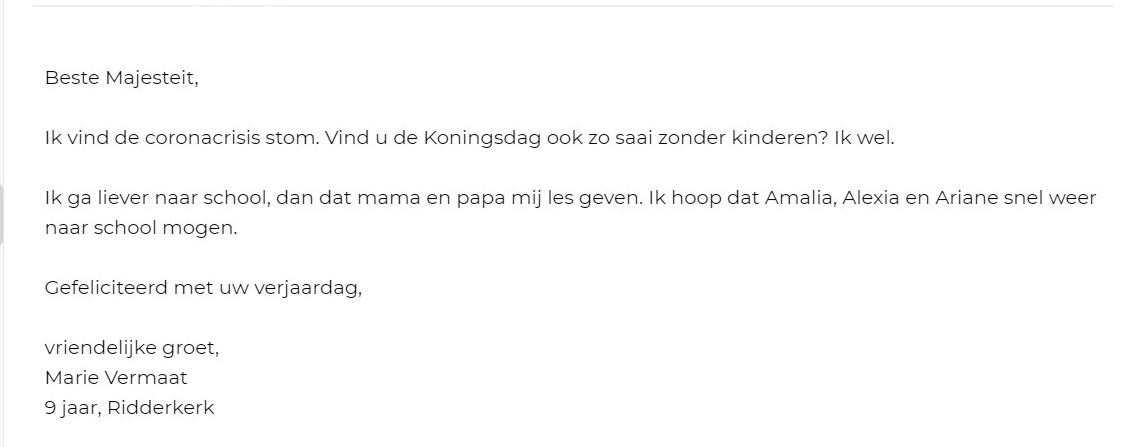
Task: Click the closing 'vriendelijke groet,'
Action: pos(132,349)
